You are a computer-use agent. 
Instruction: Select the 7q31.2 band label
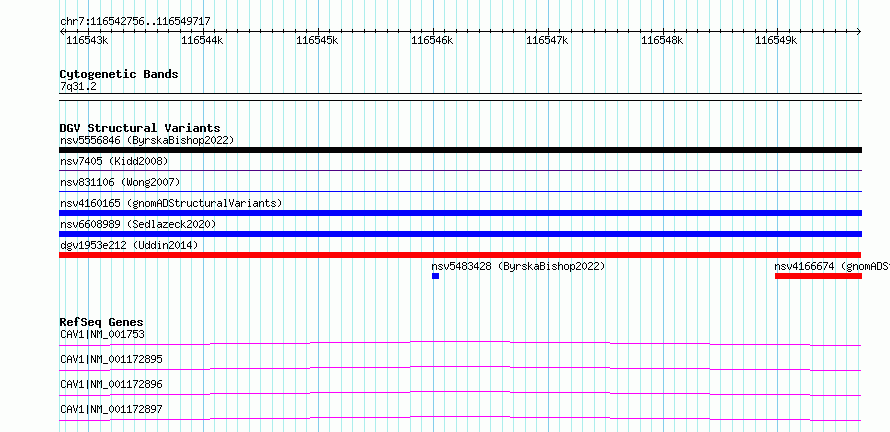(x=78, y=86)
